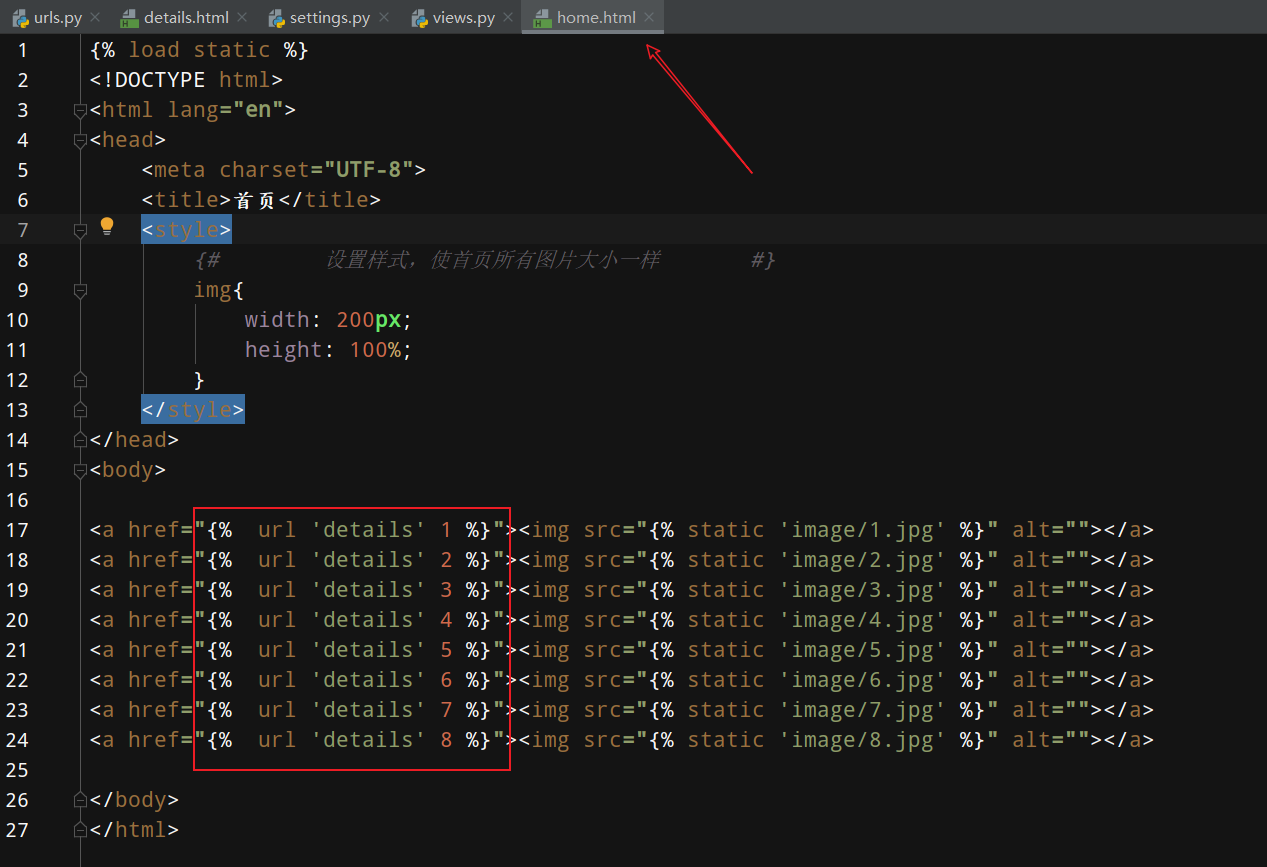Click the 'width' property name
Screen dimensions: 1267x867
(277, 320)
